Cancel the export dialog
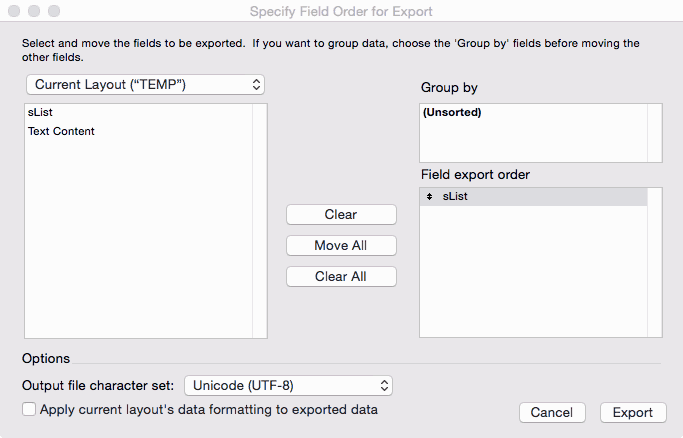Screen dimensions: 683x438 pos(551,412)
